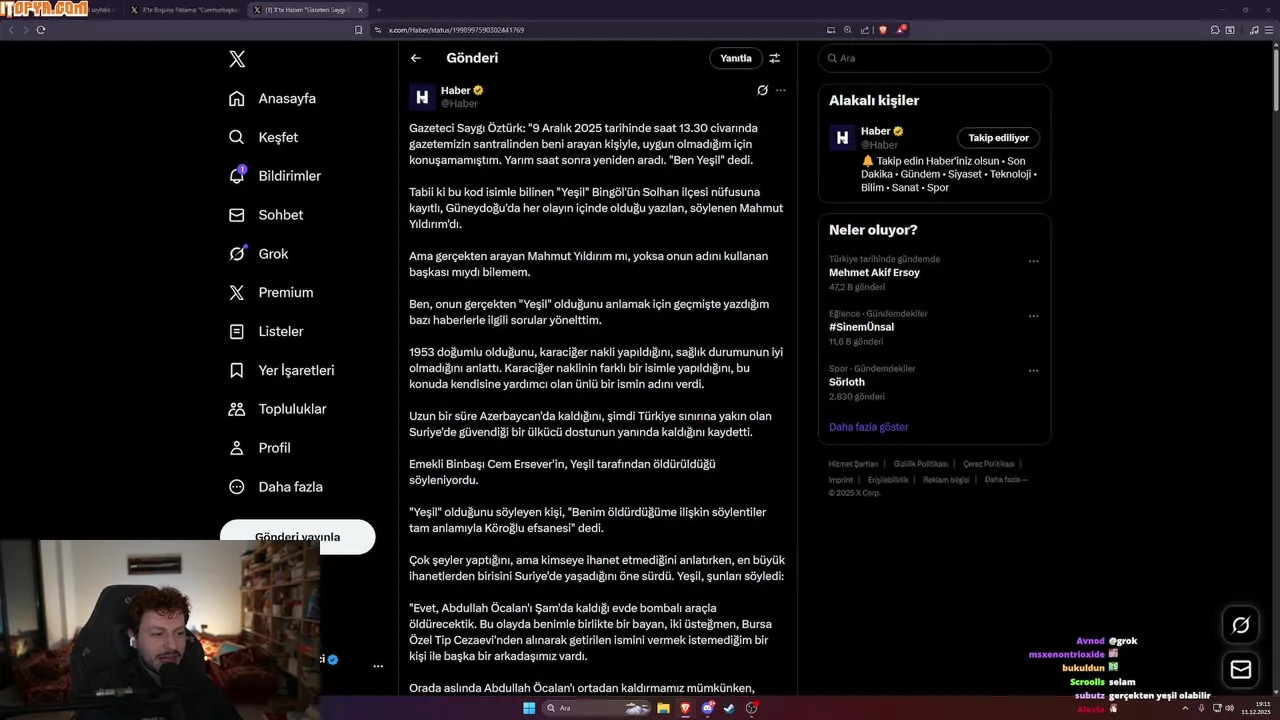Image resolution: width=1280 pixels, height=720 pixels.
Task: Open Reklam bilgisi footer link
Action: (946, 480)
